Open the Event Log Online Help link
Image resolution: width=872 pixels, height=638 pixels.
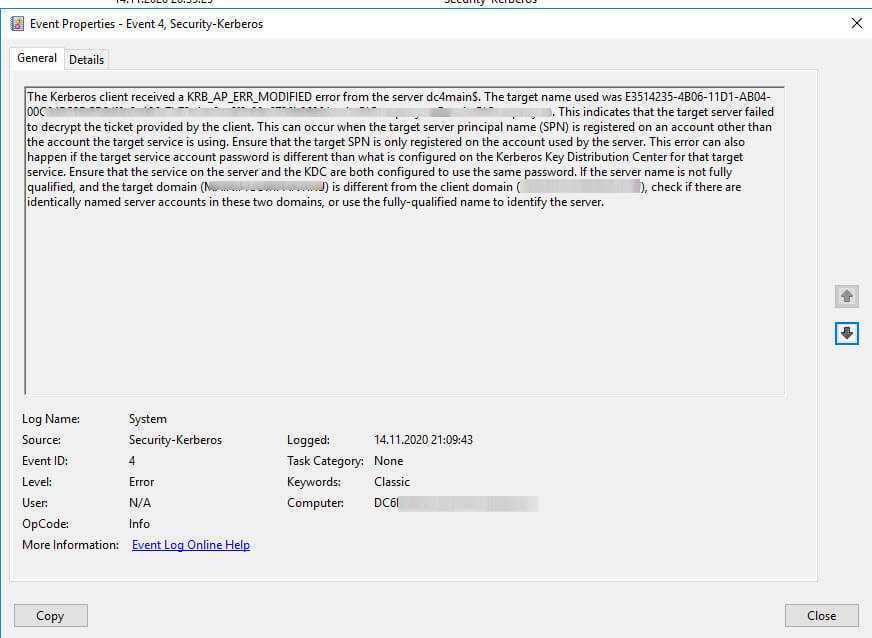[191, 545]
